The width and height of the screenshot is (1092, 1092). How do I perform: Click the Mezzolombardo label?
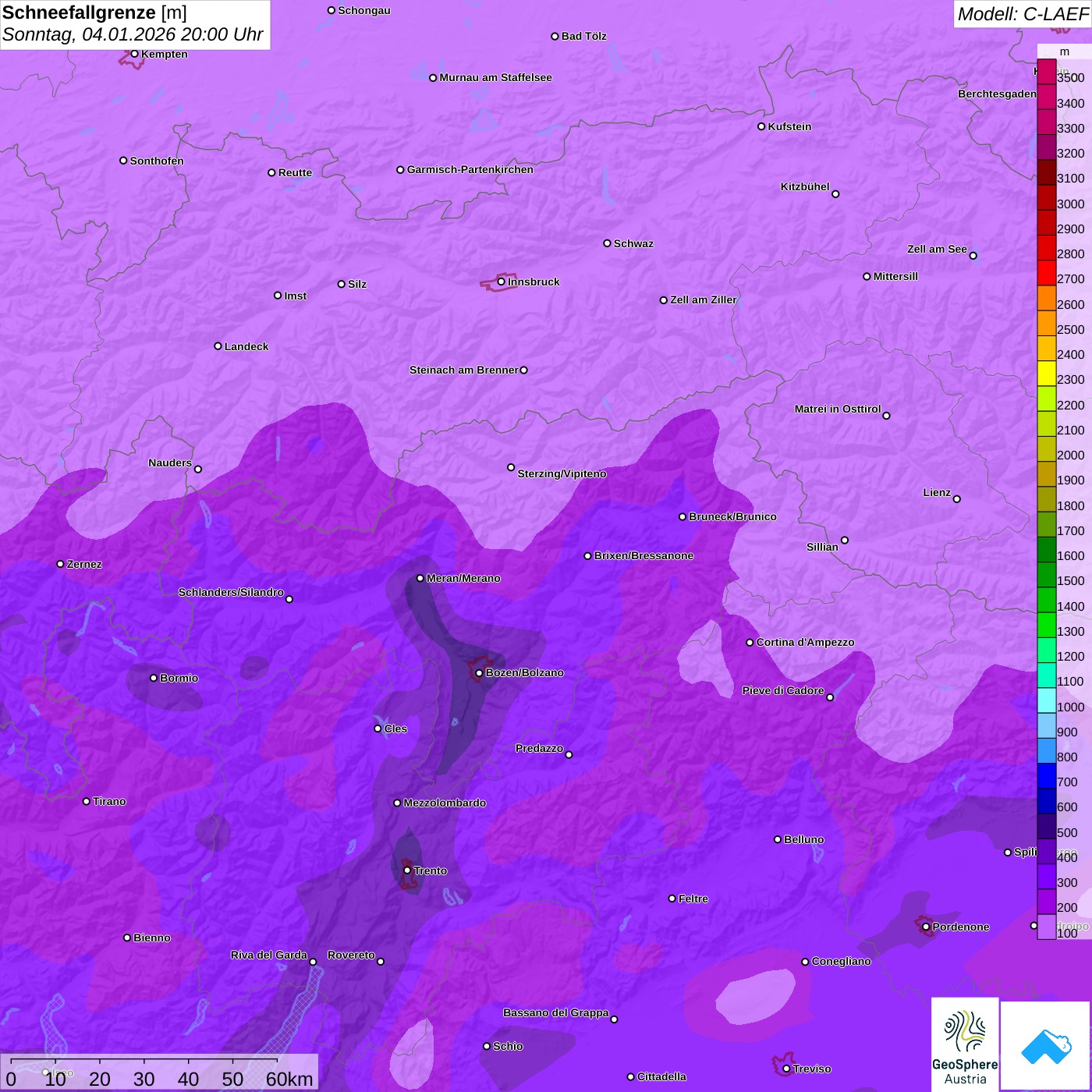pos(445,803)
